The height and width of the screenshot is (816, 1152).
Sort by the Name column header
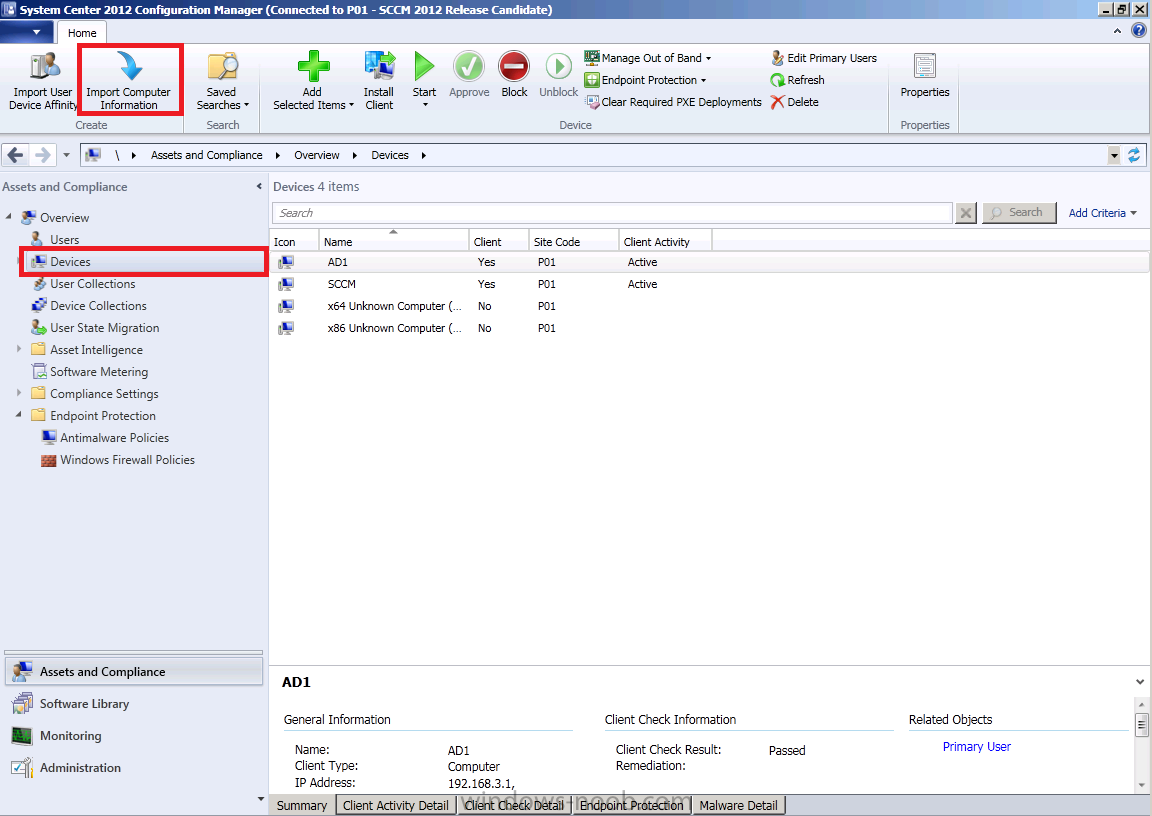click(x=394, y=241)
